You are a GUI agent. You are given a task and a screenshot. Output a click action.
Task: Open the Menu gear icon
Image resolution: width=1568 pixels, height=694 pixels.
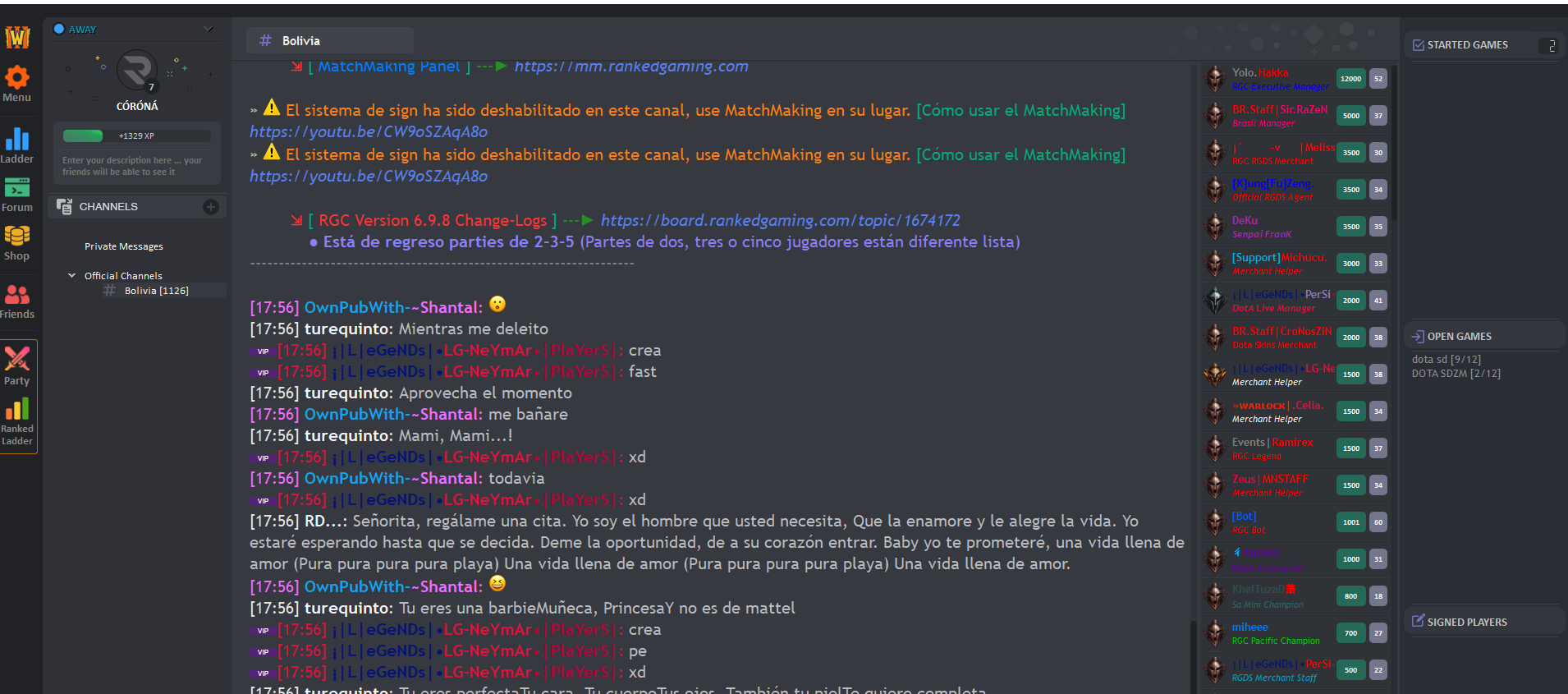click(x=17, y=78)
